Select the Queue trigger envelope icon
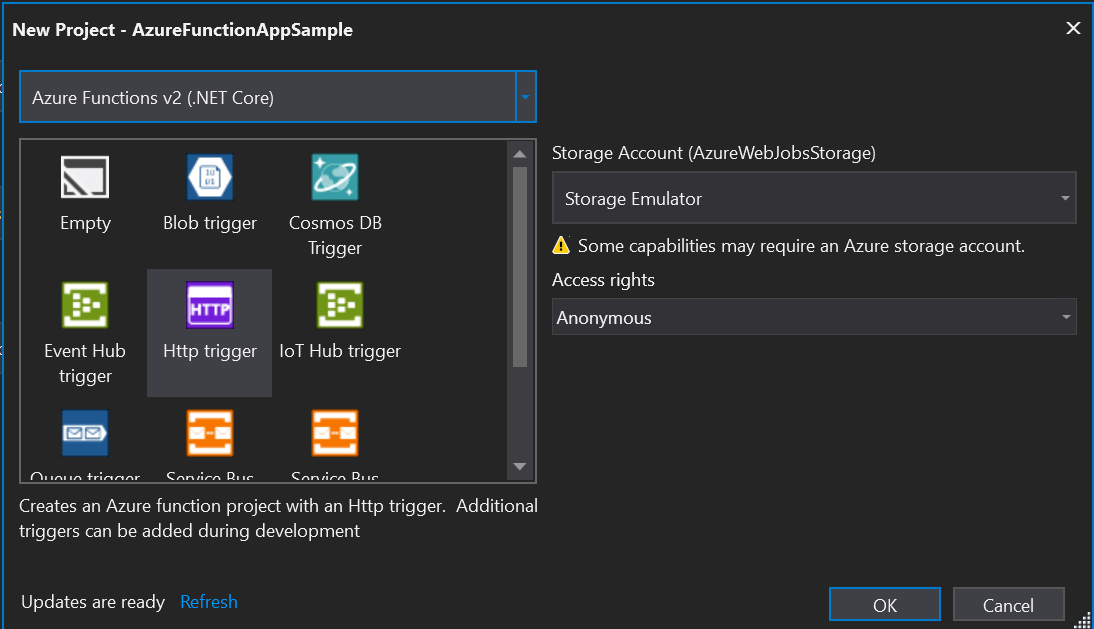1094x629 pixels. pyautogui.click(x=85, y=433)
